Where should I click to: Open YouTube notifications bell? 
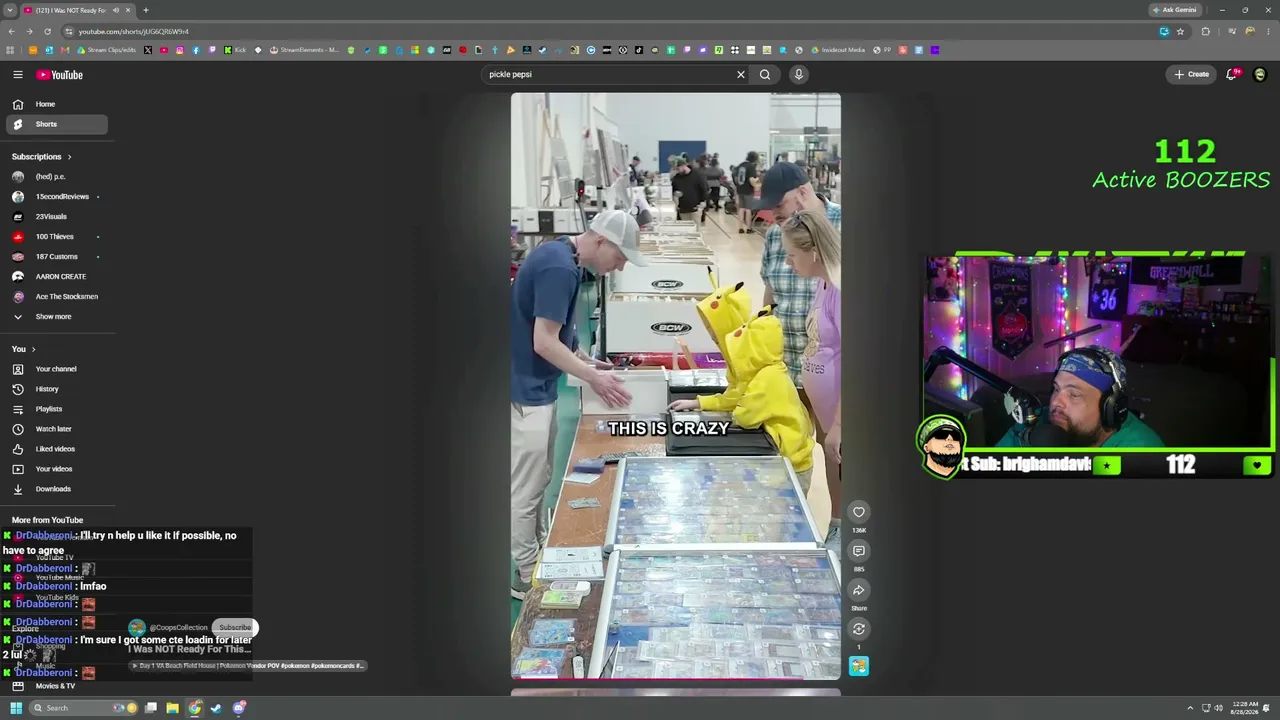tap(1233, 74)
